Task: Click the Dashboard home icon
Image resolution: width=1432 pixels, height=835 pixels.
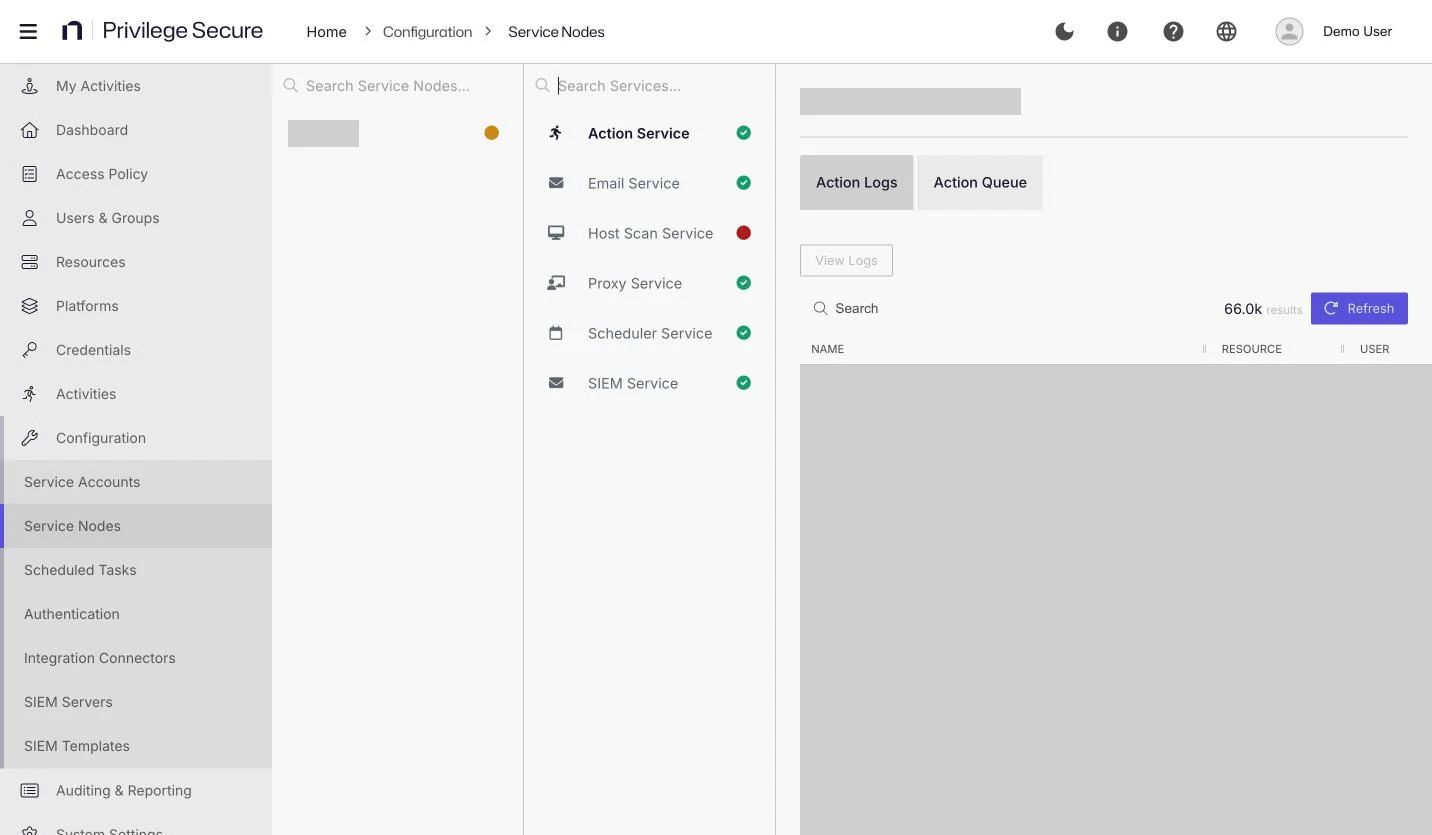Action: pyautogui.click(x=30, y=130)
